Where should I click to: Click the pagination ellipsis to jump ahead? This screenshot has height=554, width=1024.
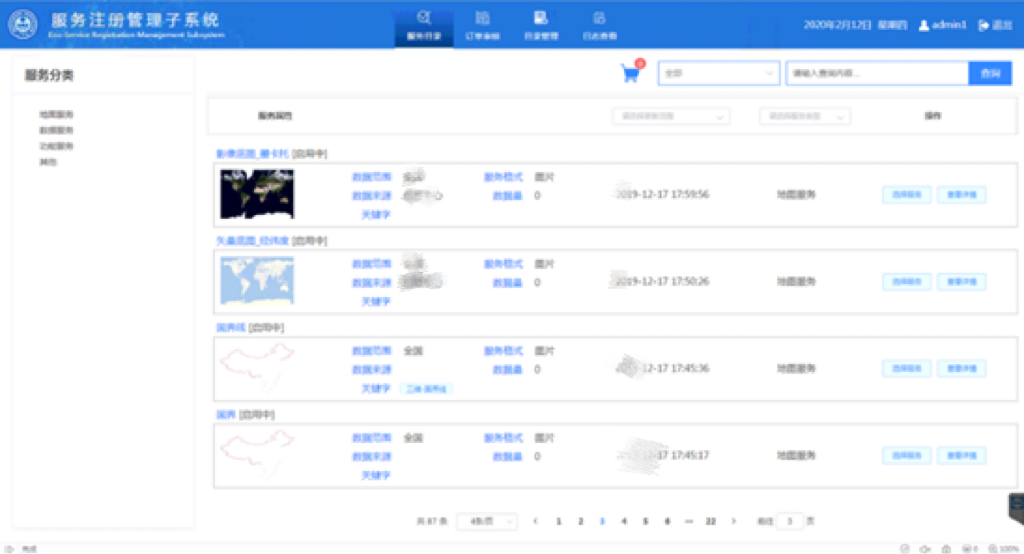tap(688, 521)
